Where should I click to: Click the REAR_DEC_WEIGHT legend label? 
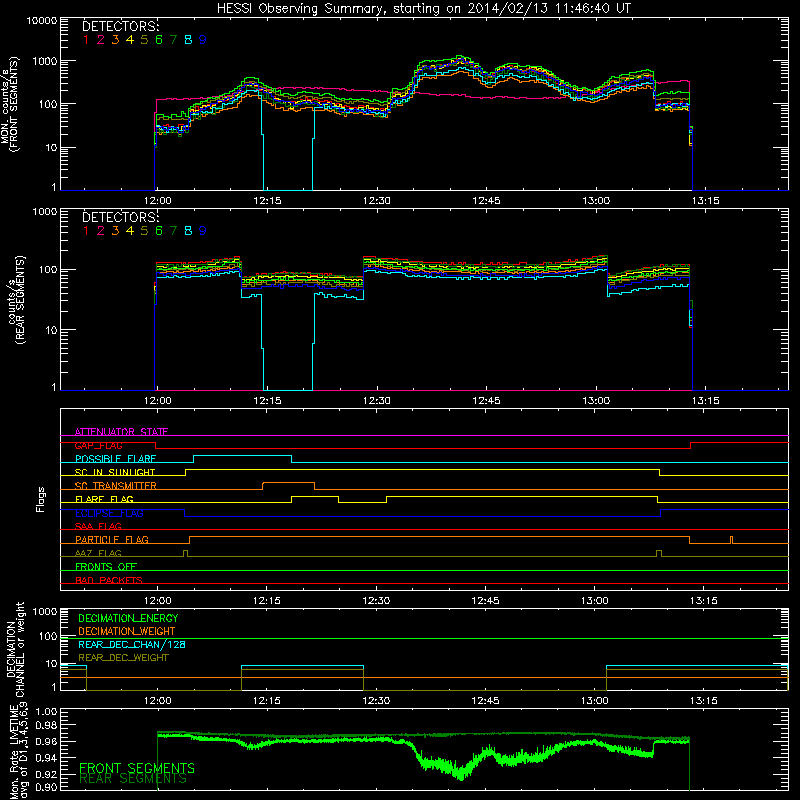[123, 658]
